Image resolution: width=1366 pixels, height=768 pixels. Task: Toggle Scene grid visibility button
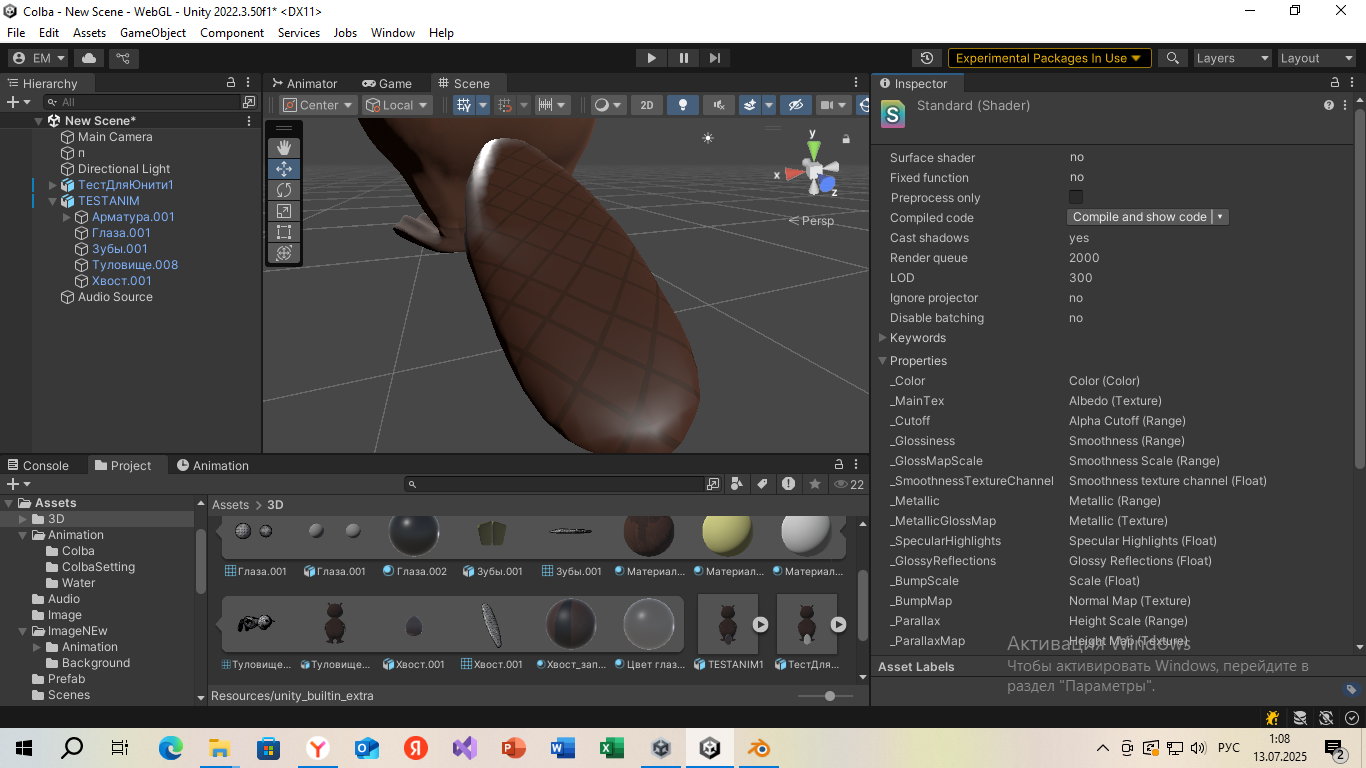464,105
